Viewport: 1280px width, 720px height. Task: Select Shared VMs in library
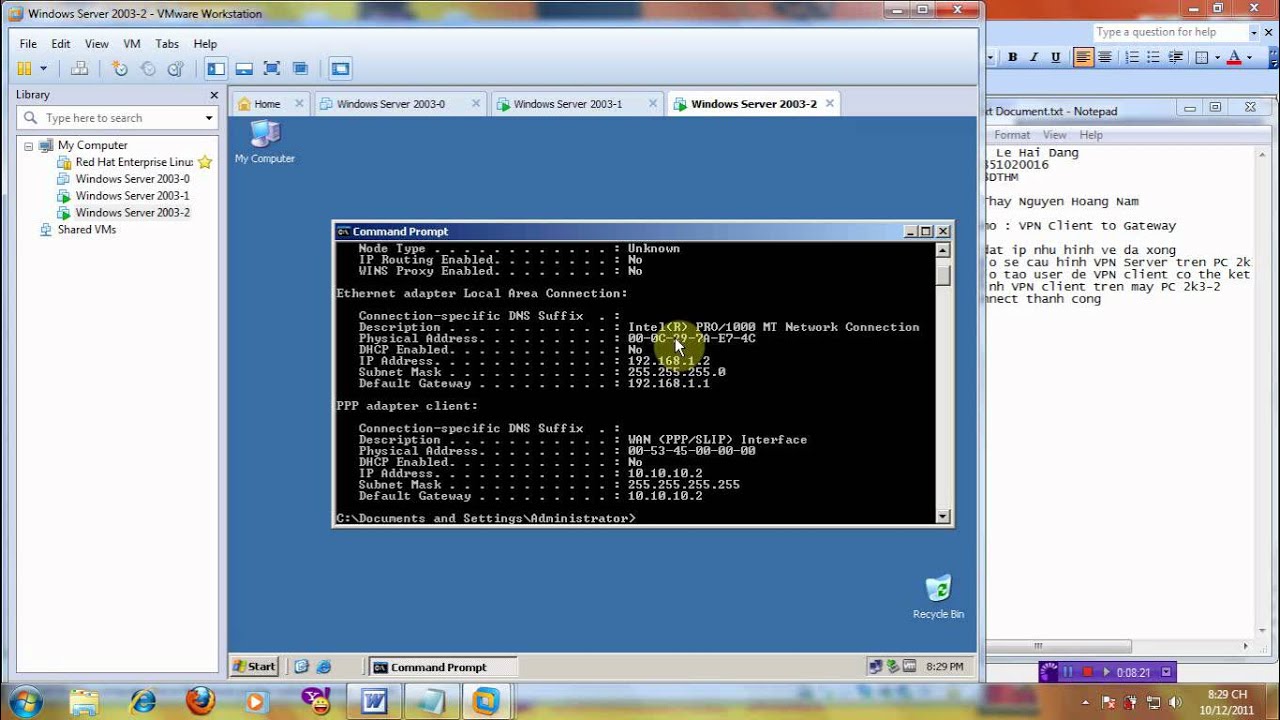[x=86, y=230]
